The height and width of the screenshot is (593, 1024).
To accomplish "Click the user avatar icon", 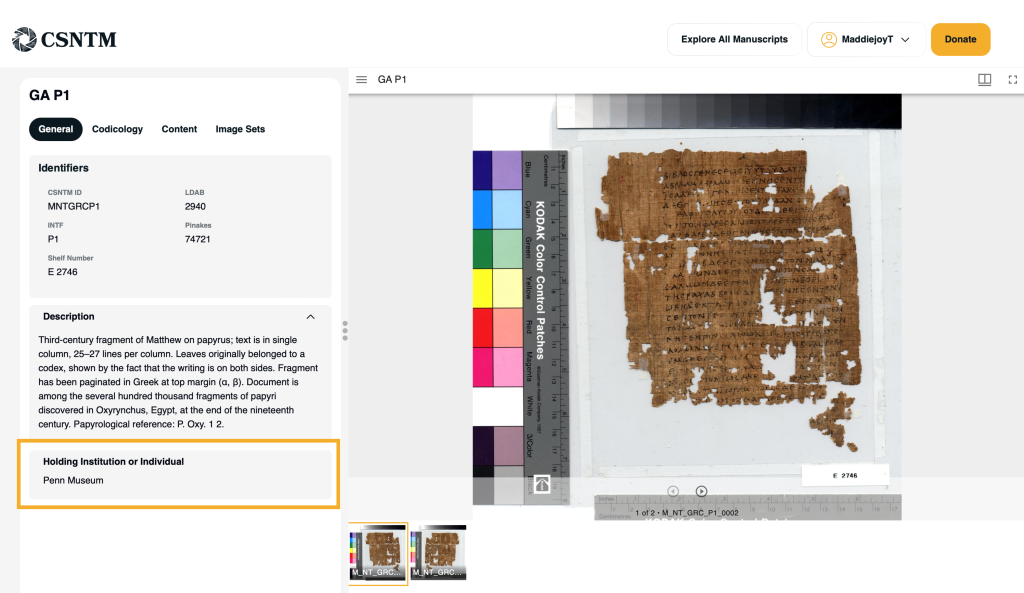I will [x=828, y=40].
